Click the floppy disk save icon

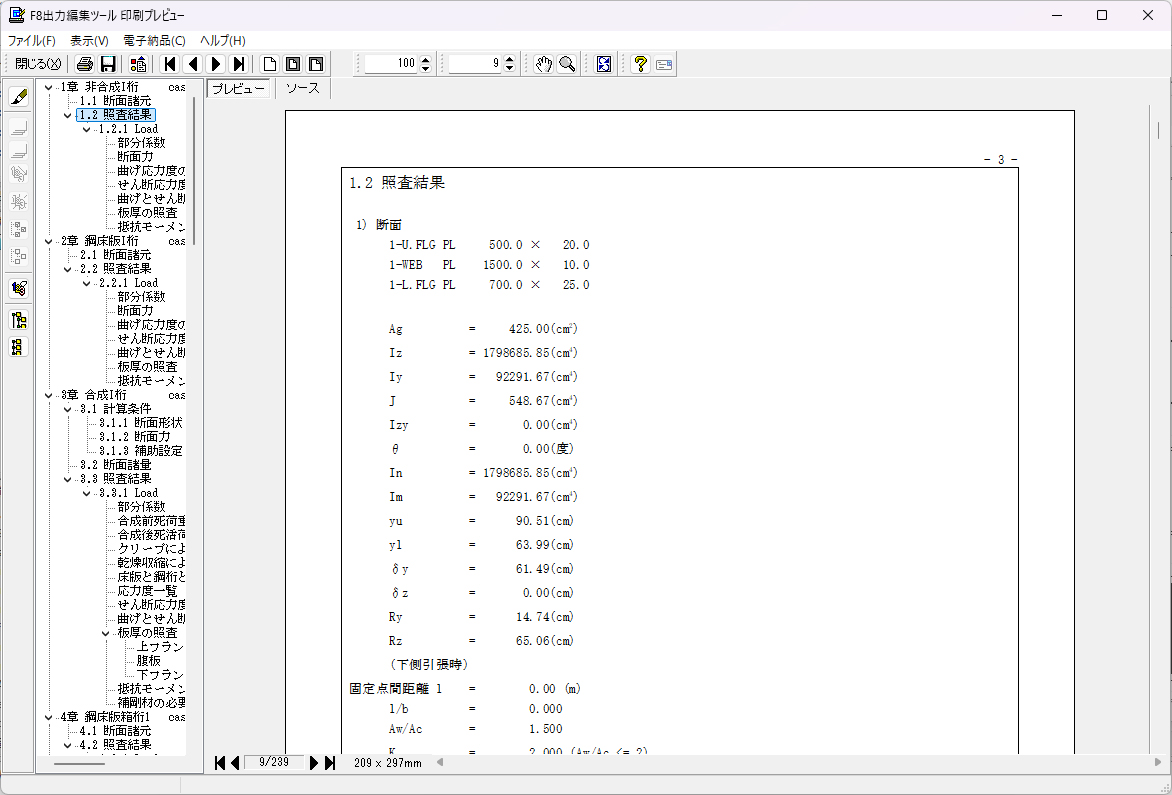coord(108,64)
